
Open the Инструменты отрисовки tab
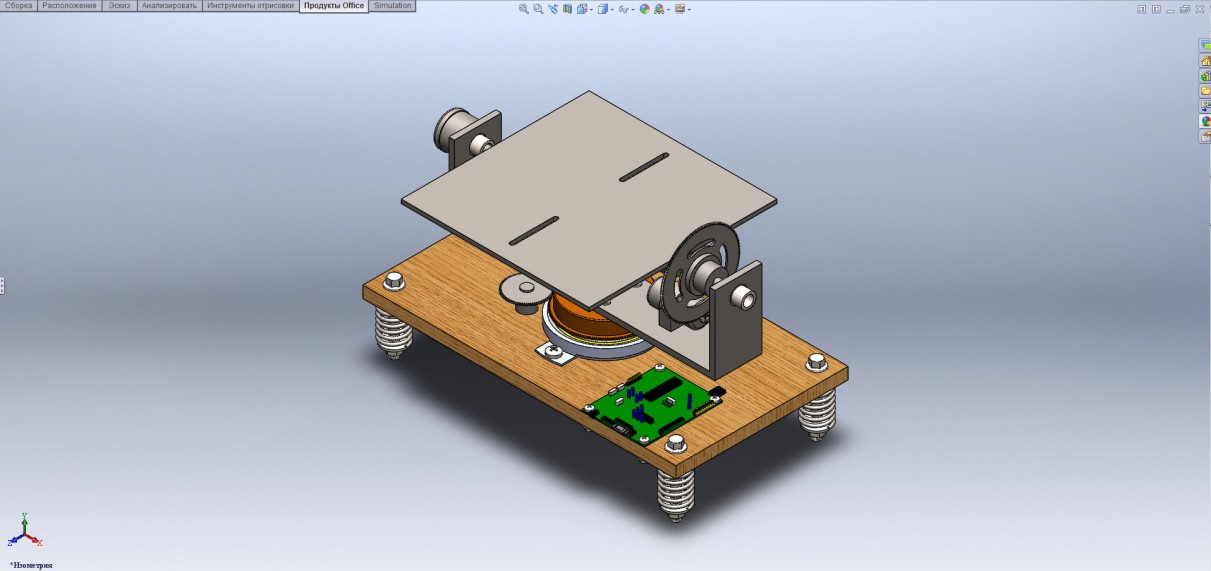(x=251, y=6)
